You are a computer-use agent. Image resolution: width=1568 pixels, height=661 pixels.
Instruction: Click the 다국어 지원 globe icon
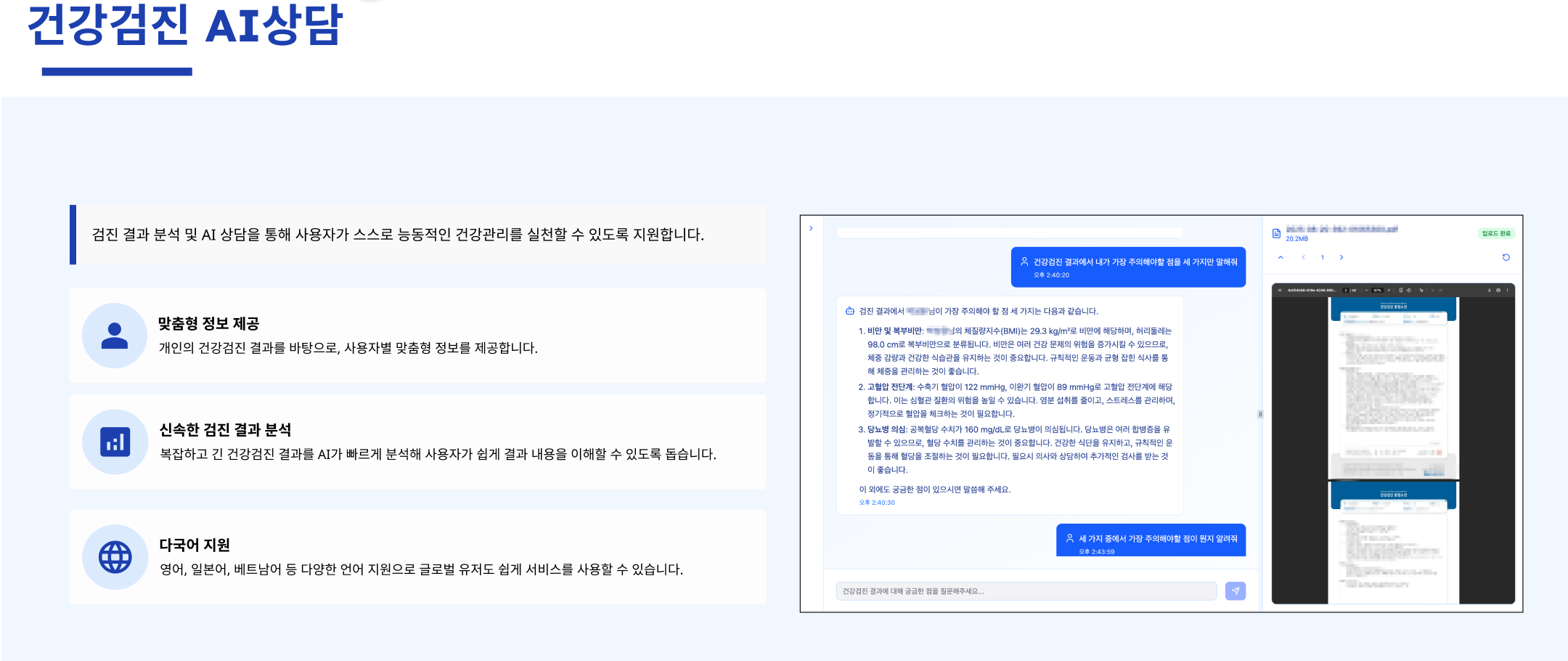point(115,557)
